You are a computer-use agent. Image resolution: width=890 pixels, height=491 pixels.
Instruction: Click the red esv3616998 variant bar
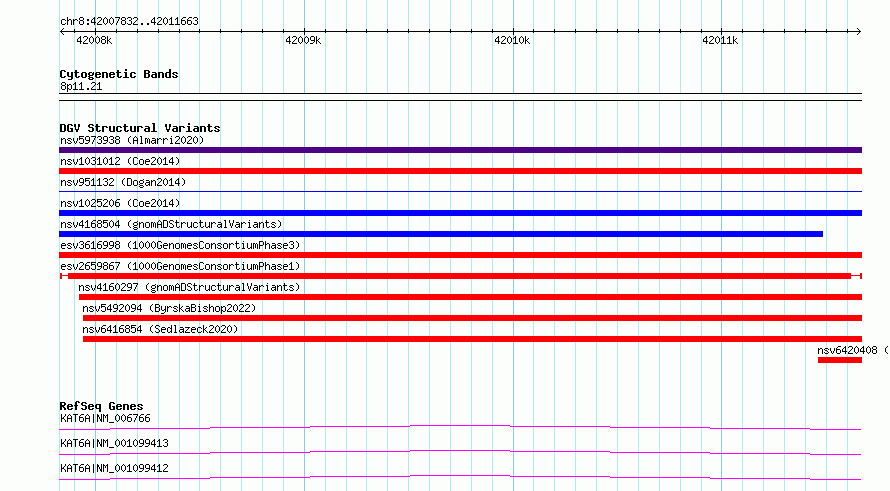[460, 255]
